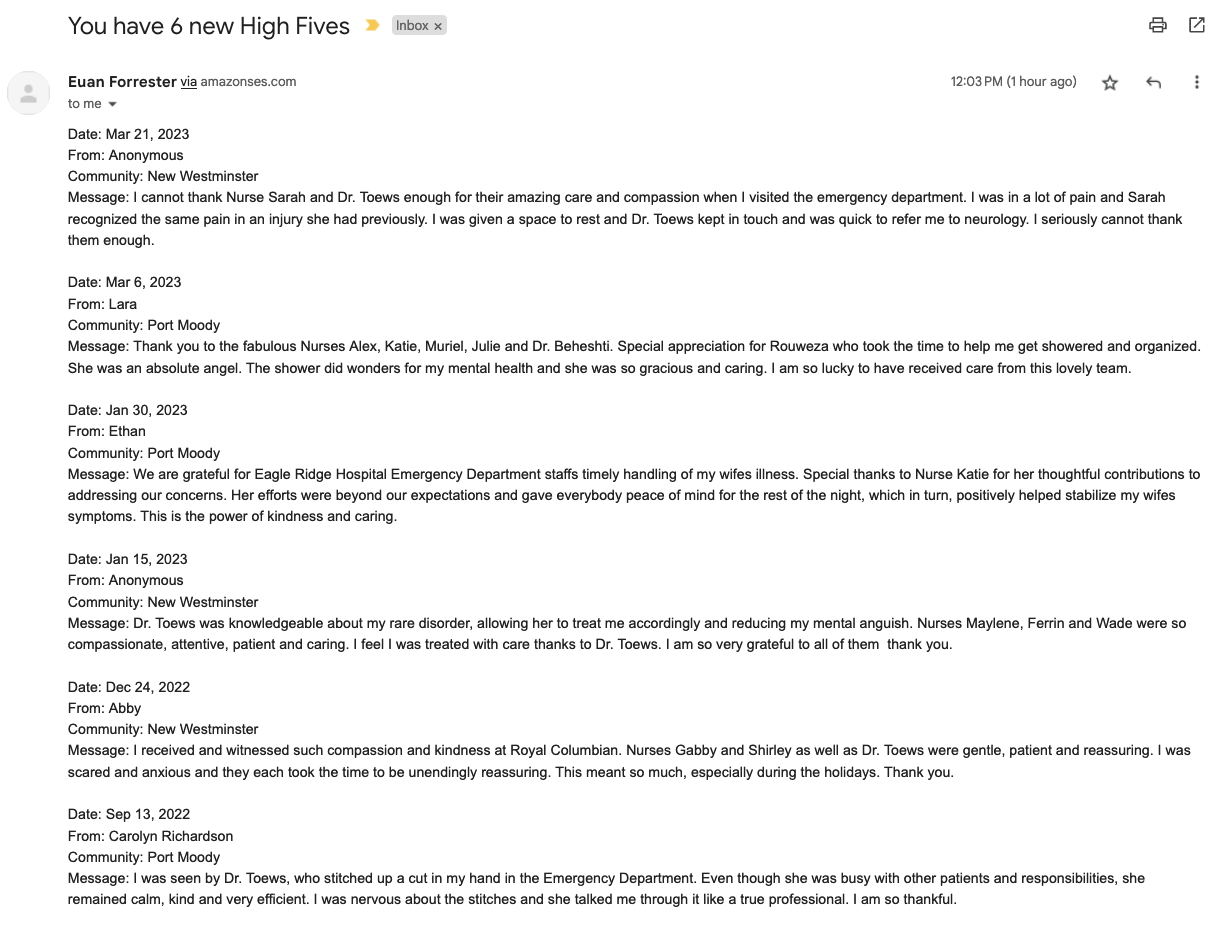Click the "Date: Dec 24, 2022" line
The height and width of the screenshot is (949, 1220).
pos(129,687)
